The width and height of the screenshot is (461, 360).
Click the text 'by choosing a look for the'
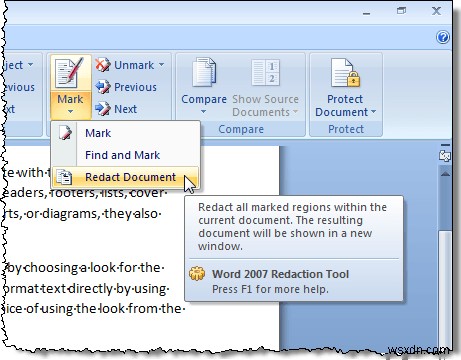pyautogui.click(x=84, y=267)
